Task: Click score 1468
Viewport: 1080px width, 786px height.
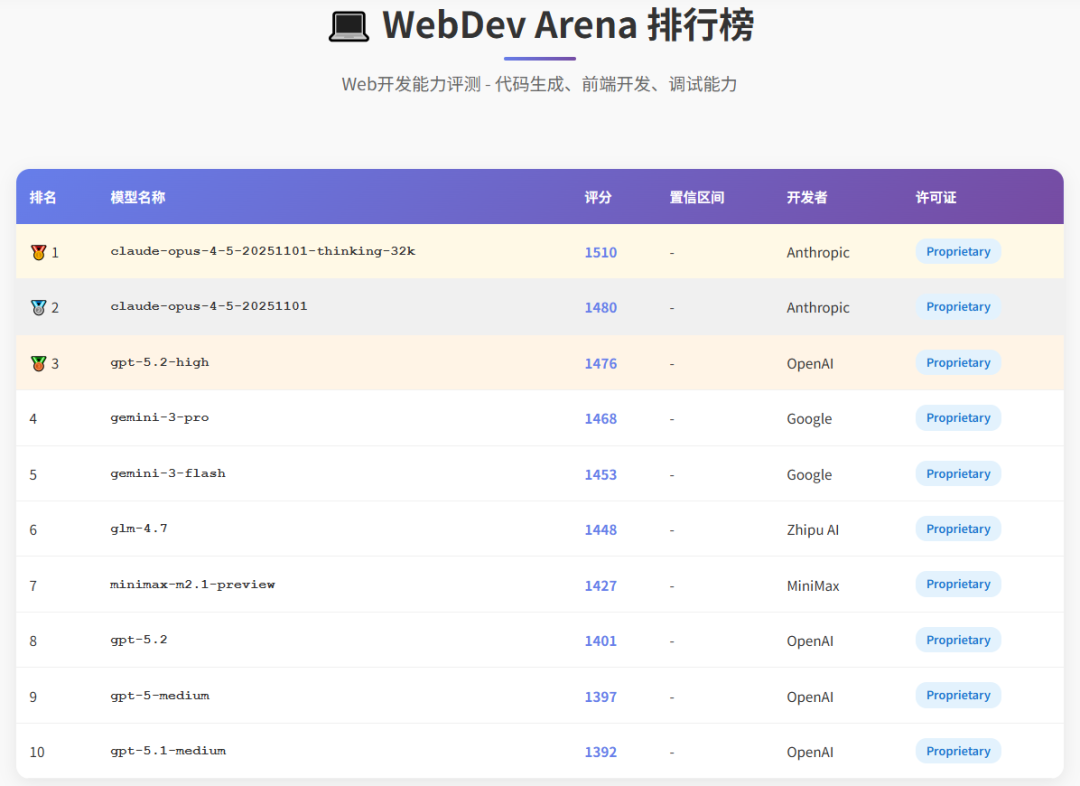Action: pyautogui.click(x=601, y=418)
